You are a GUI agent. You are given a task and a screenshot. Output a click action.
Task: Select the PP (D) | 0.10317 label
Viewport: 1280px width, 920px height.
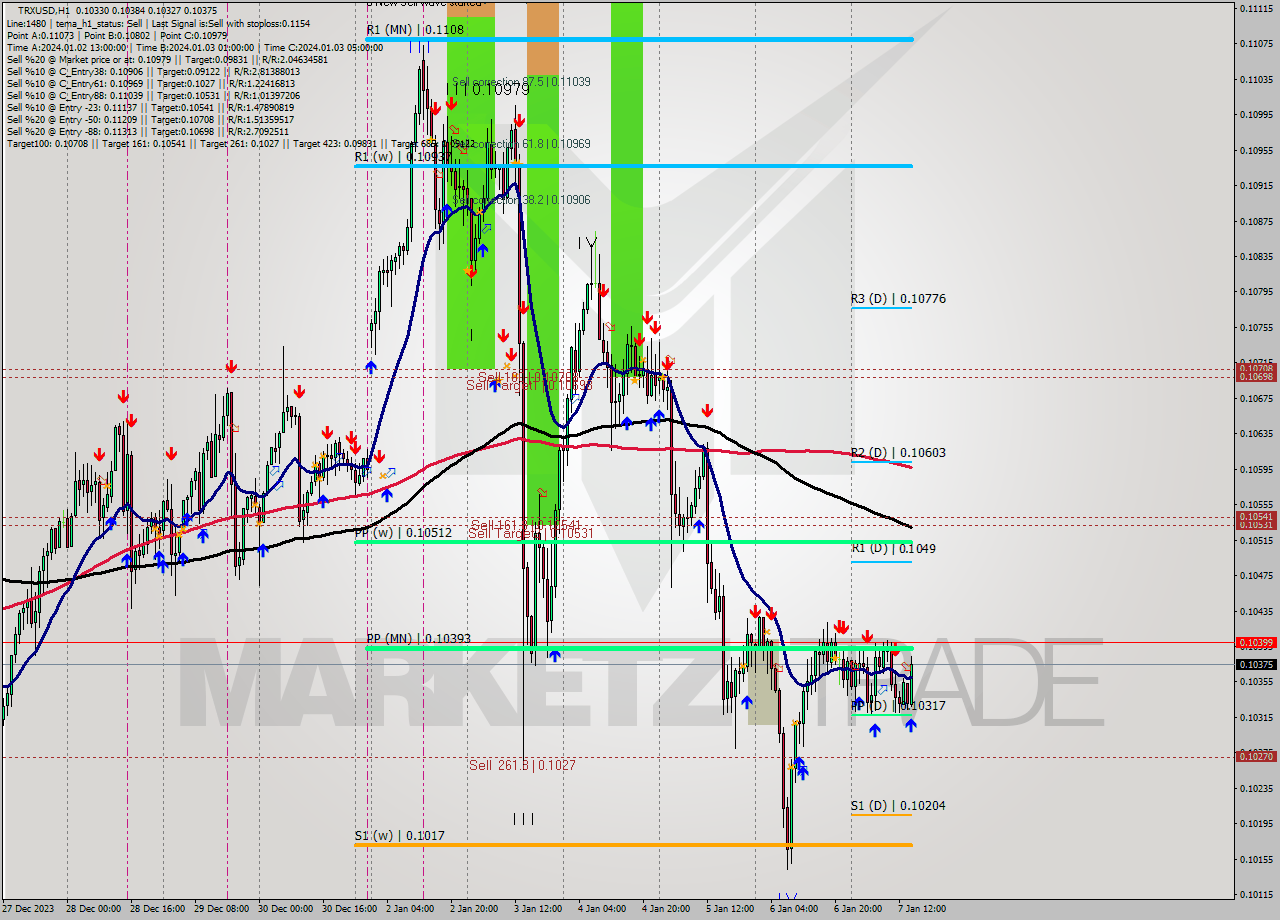898,706
